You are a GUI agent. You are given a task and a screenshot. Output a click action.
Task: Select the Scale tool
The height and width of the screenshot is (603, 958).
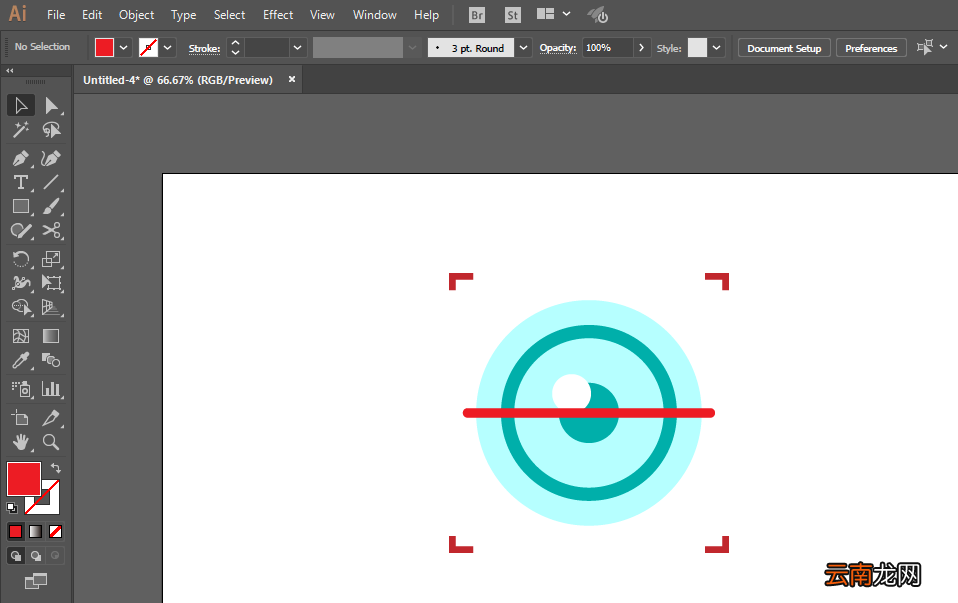(51, 259)
